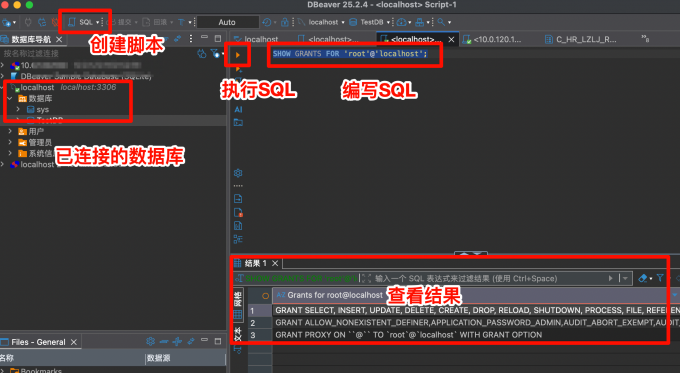
Task: Click the custom filter funnel icon in results
Action: (660, 278)
